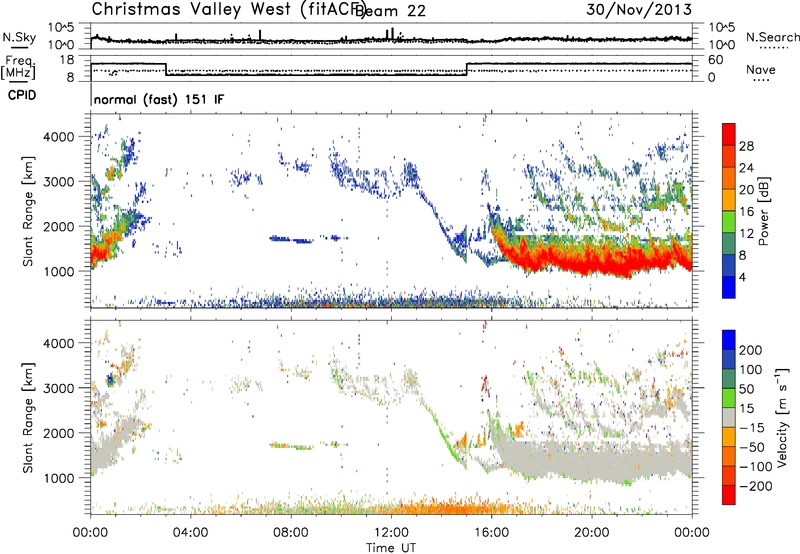800x554 pixels.
Task: Click the 'Time UT' axis label
Action: point(391,548)
